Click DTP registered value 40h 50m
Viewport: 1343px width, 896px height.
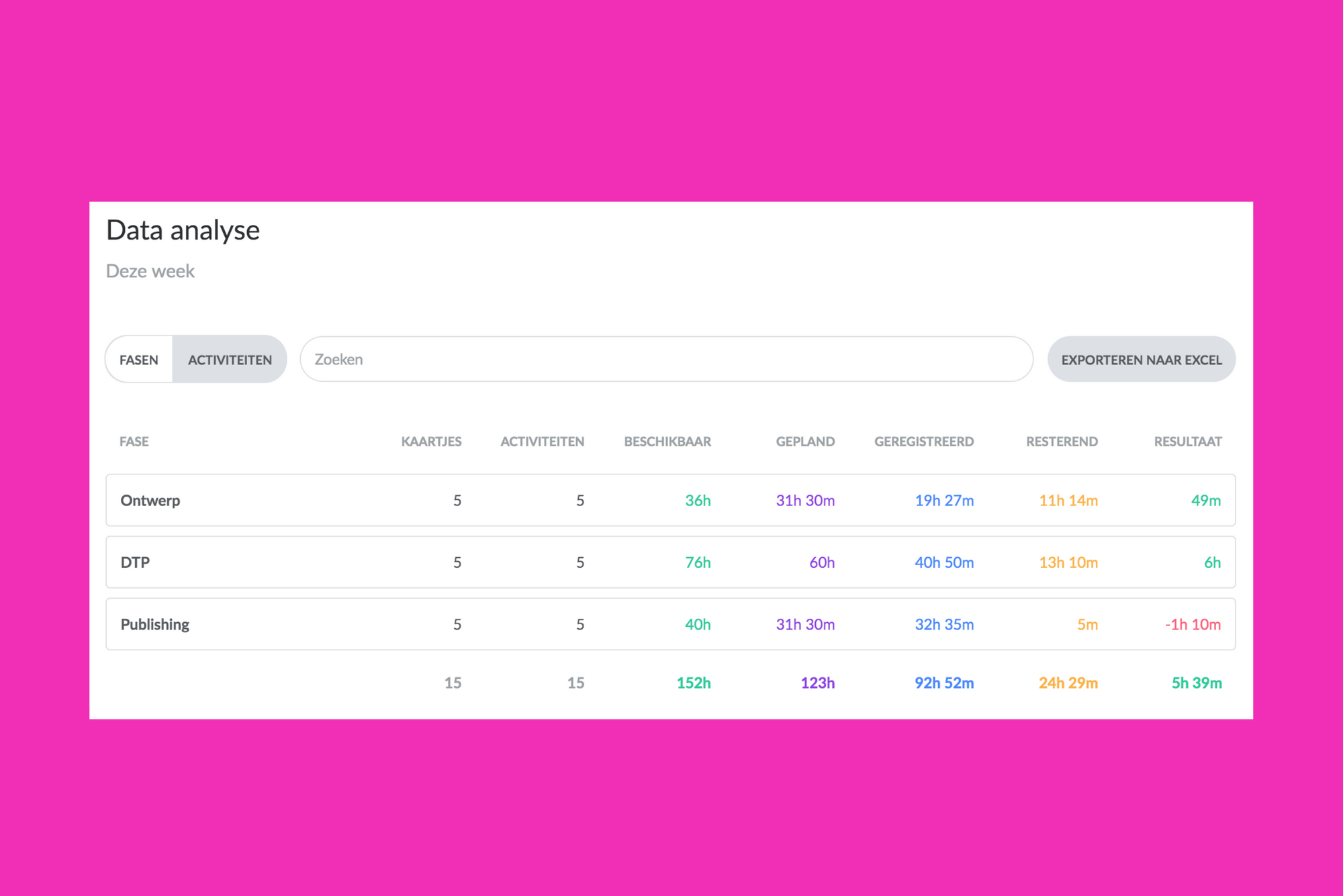[x=944, y=562]
